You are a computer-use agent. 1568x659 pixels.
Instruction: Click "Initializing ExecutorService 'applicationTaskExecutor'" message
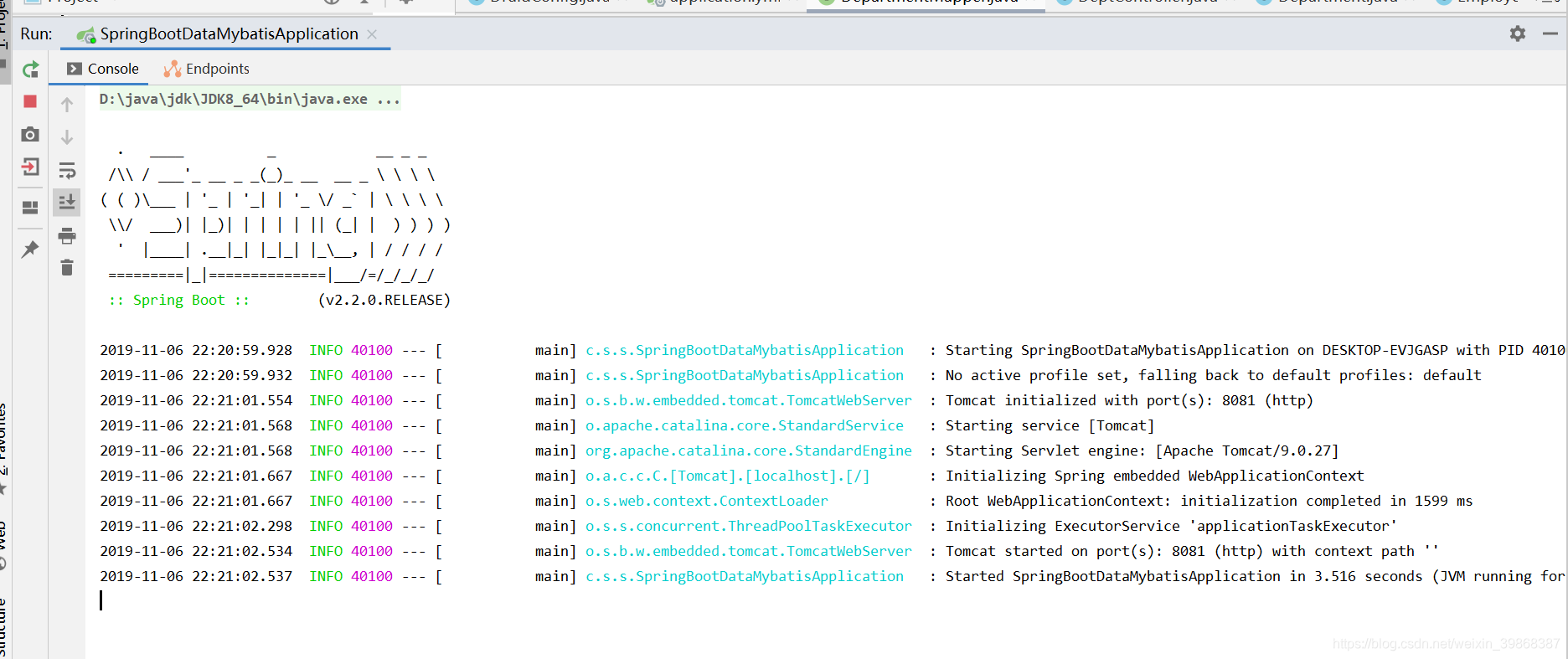[1171, 526]
